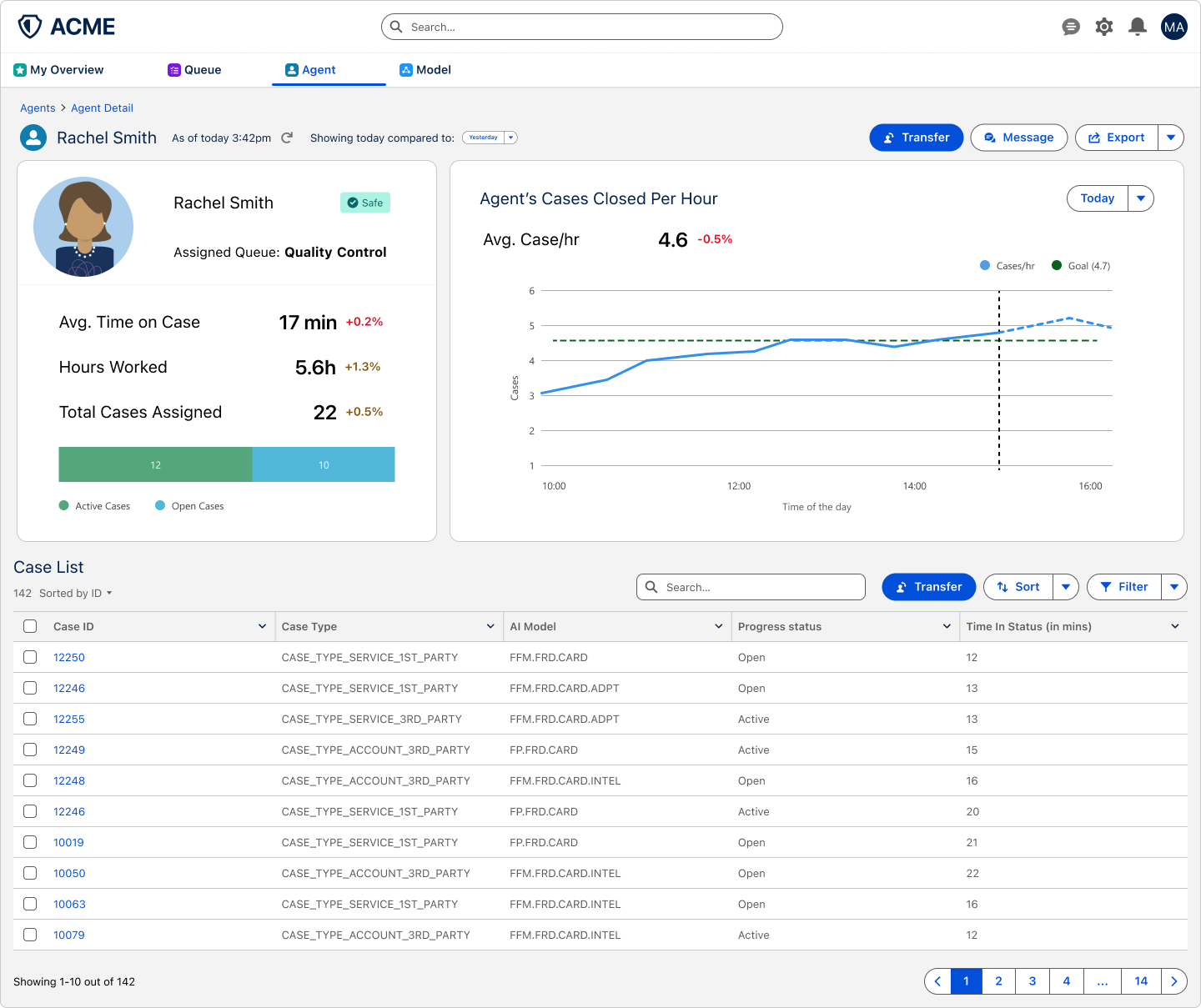Screen dimensions: 1201x1008
Task: Click the Case List search field
Action: [x=751, y=587]
